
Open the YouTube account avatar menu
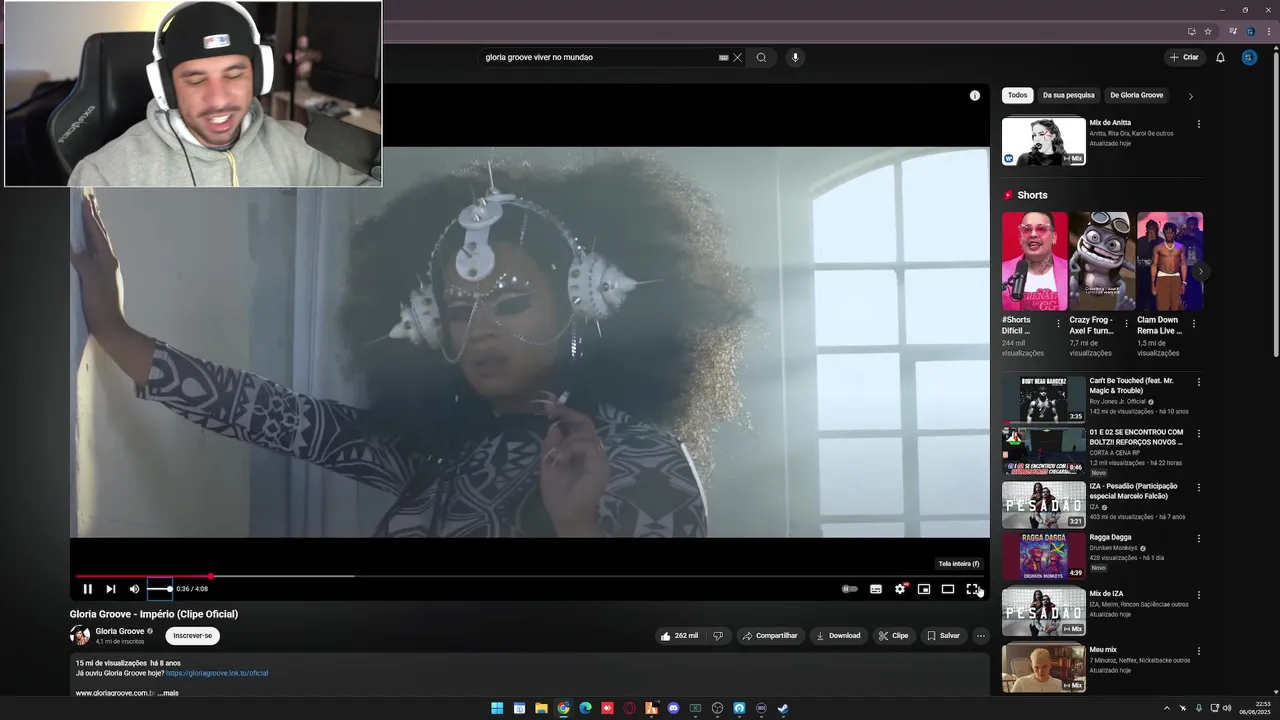(x=1249, y=57)
